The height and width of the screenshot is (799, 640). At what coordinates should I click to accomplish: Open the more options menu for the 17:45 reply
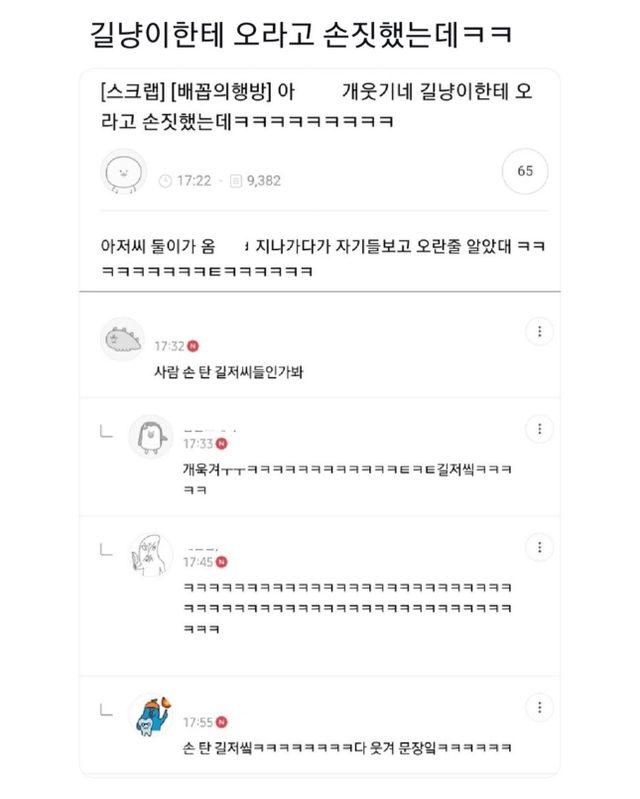click(539, 547)
